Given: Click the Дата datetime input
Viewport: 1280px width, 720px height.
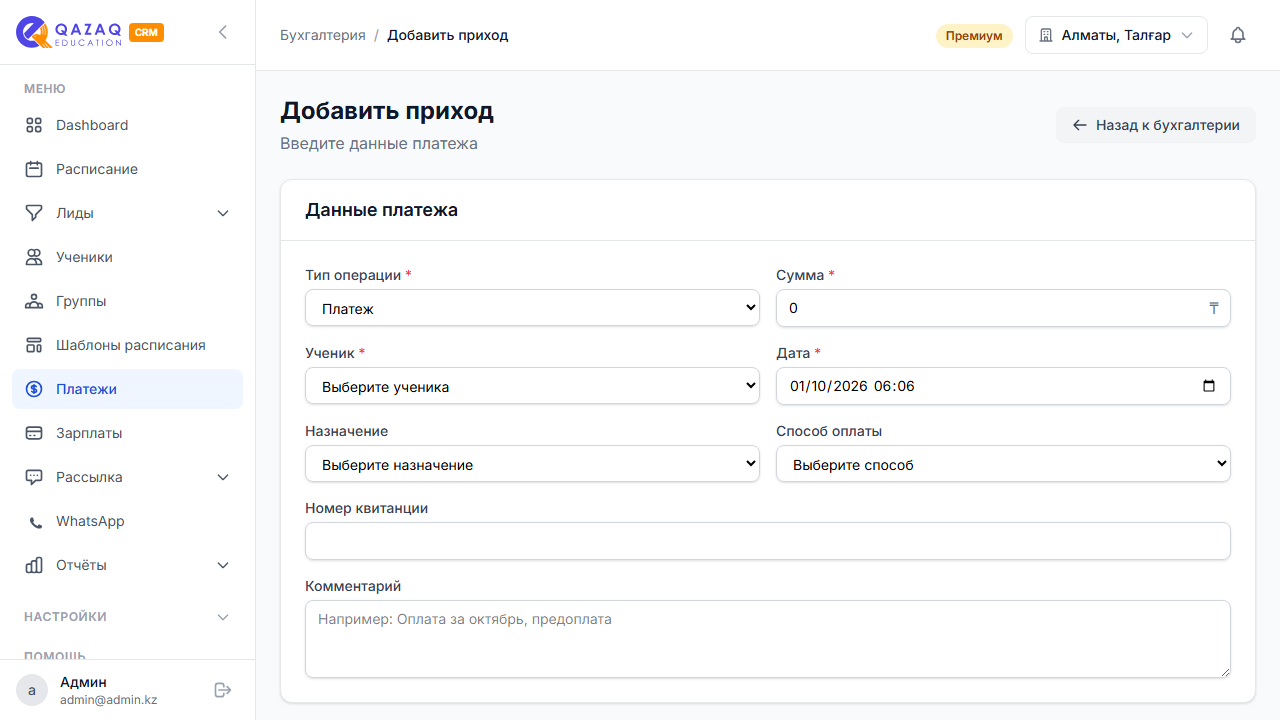Looking at the screenshot, I should [x=1003, y=386].
